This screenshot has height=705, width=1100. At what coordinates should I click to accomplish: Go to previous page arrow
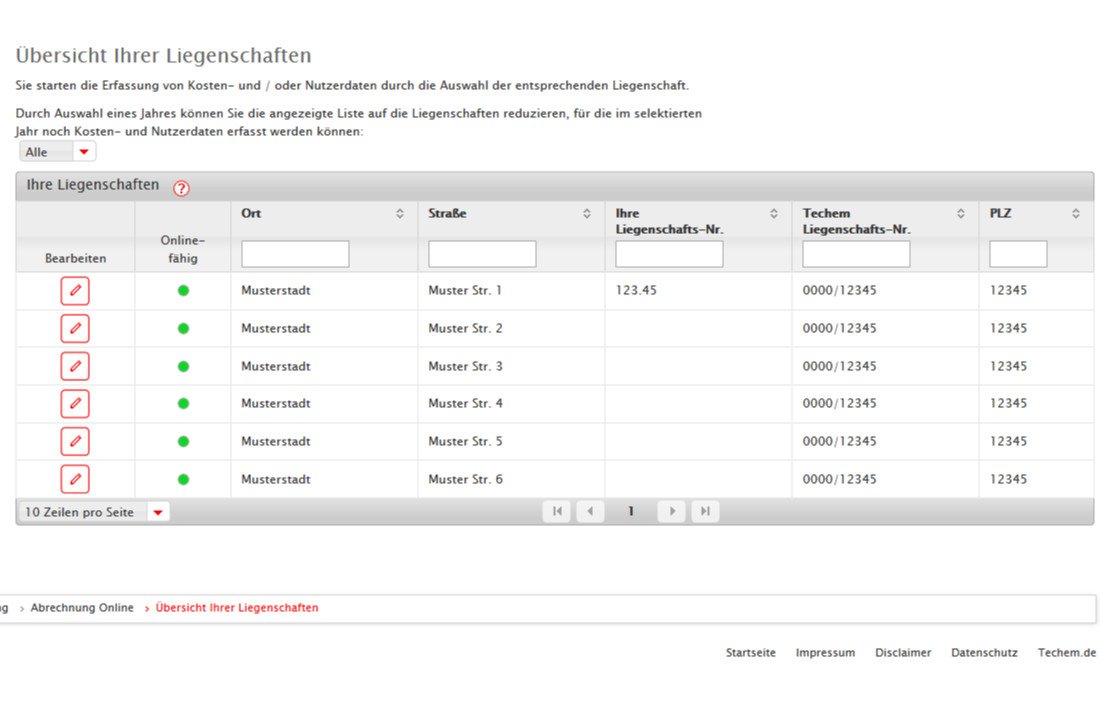click(x=590, y=512)
